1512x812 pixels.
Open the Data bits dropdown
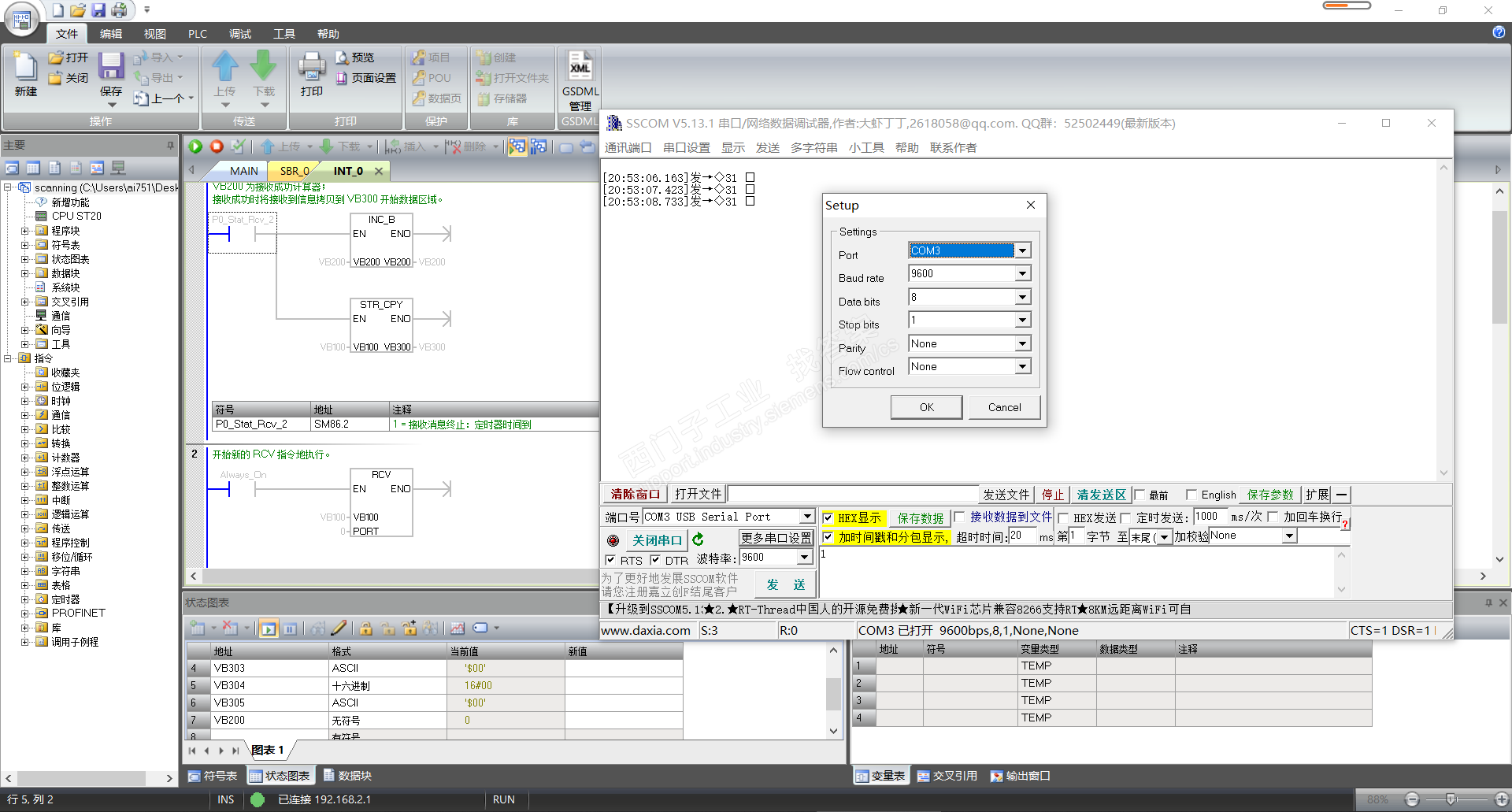[1022, 297]
